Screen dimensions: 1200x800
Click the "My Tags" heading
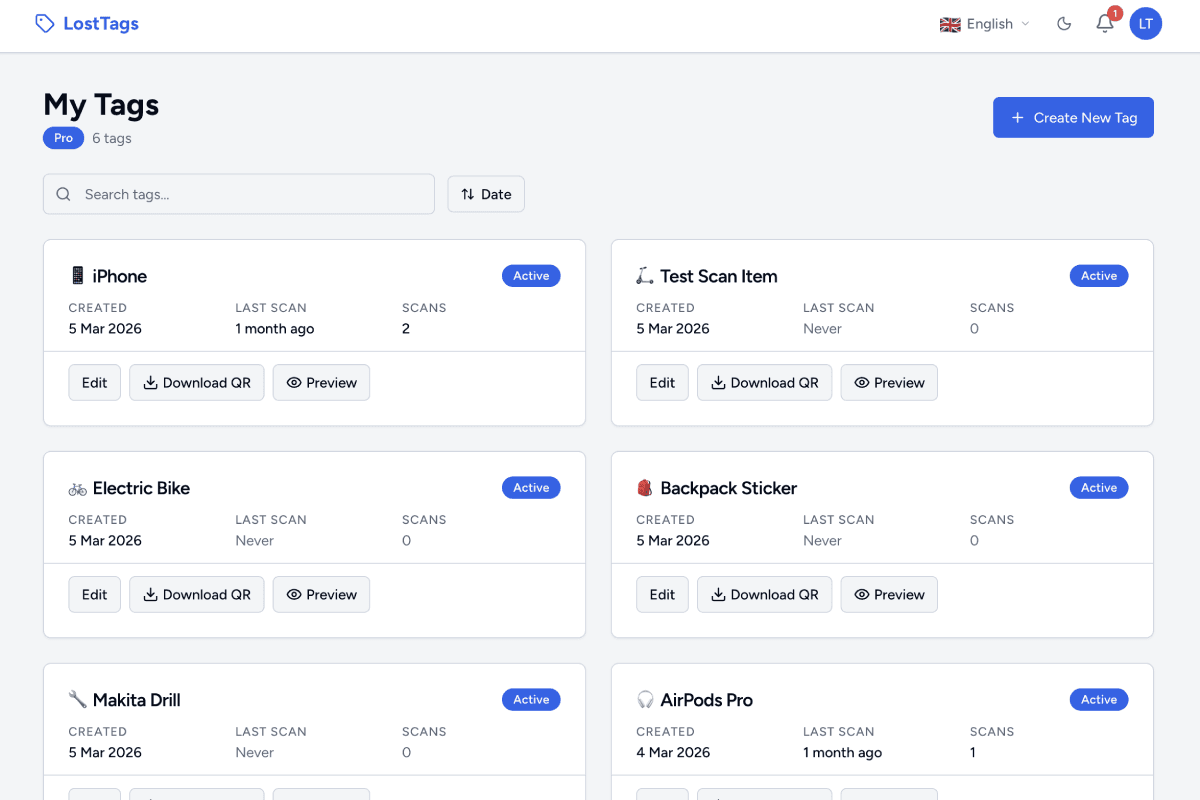101,105
